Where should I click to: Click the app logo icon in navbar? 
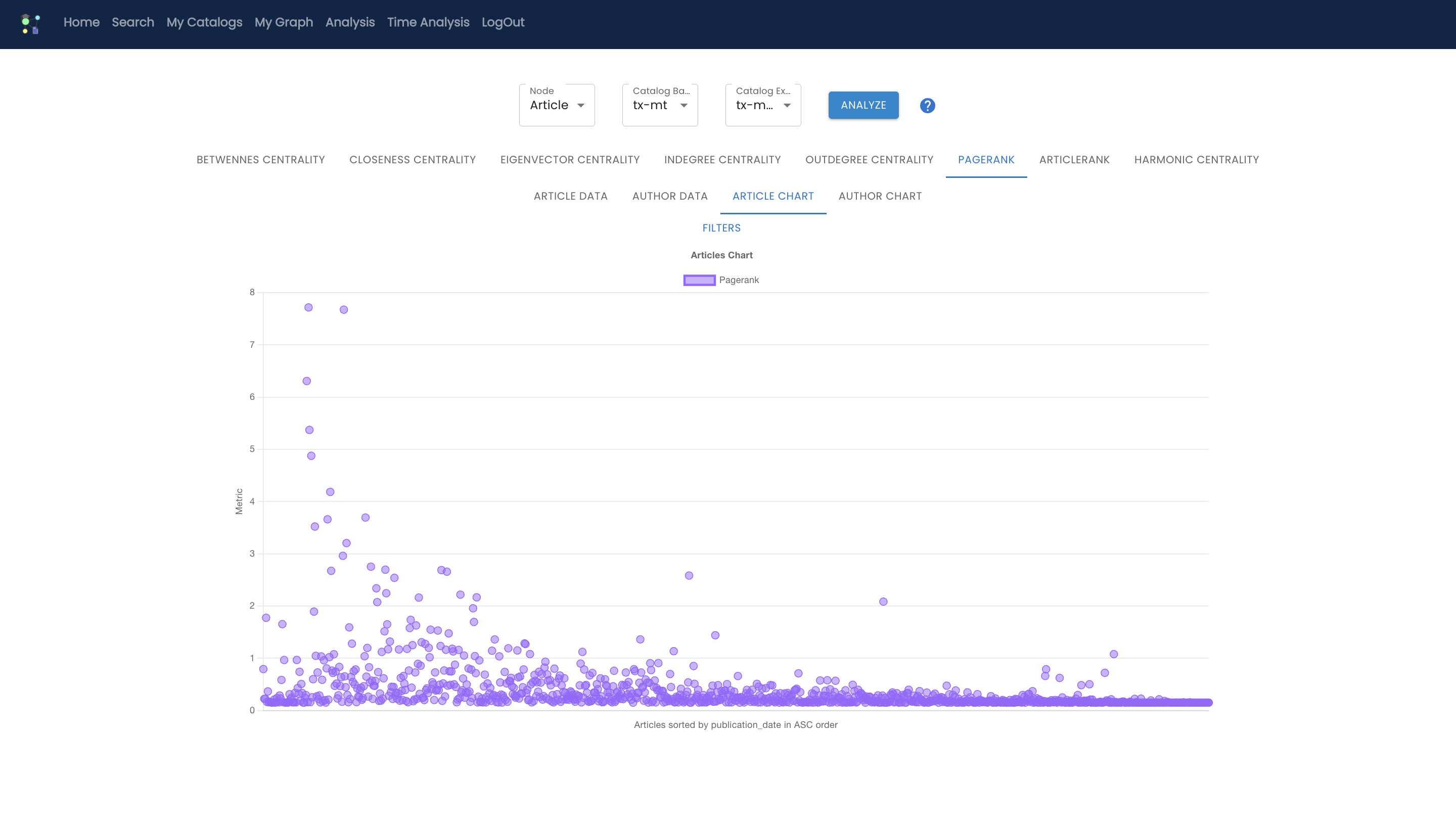(x=30, y=23)
